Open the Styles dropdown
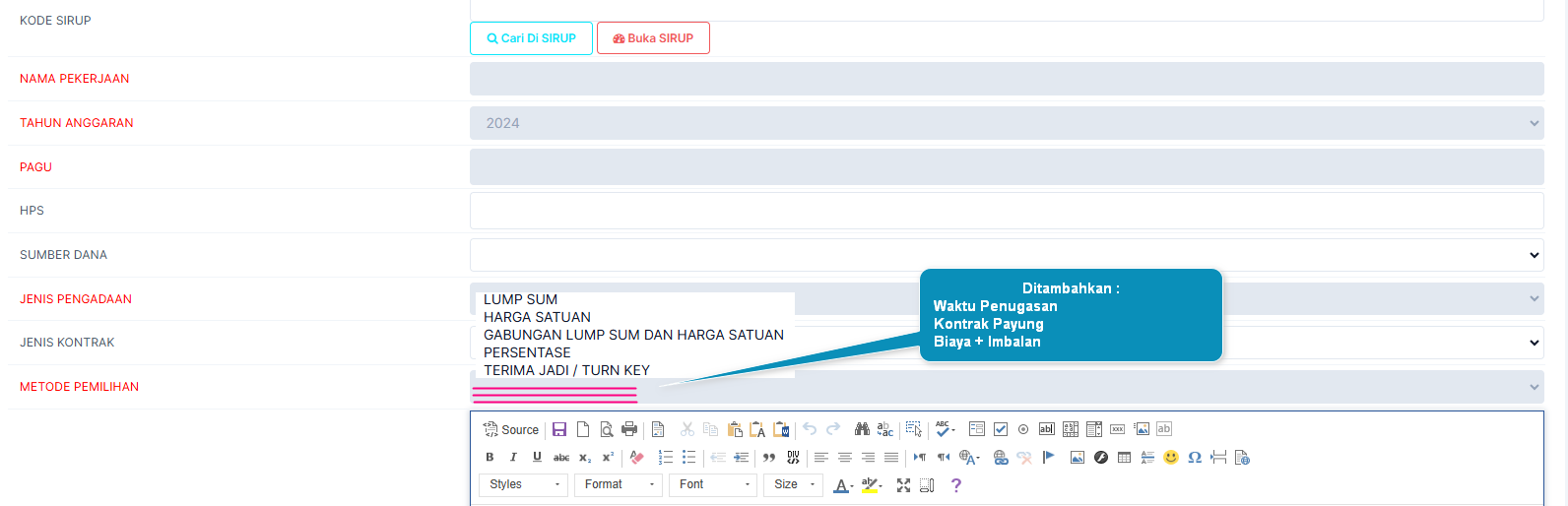 pos(524,484)
